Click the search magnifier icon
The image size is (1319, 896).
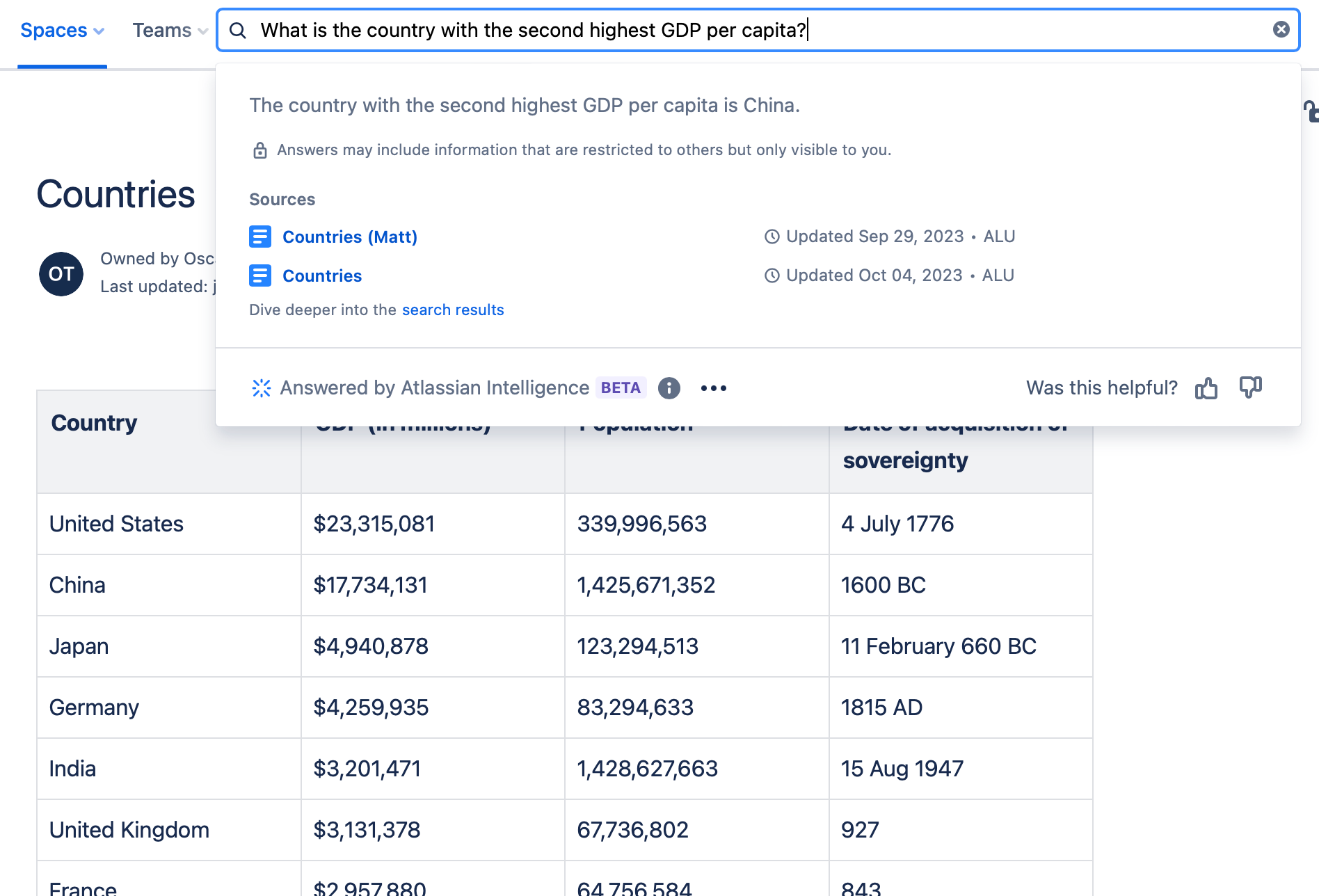click(x=238, y=30)
